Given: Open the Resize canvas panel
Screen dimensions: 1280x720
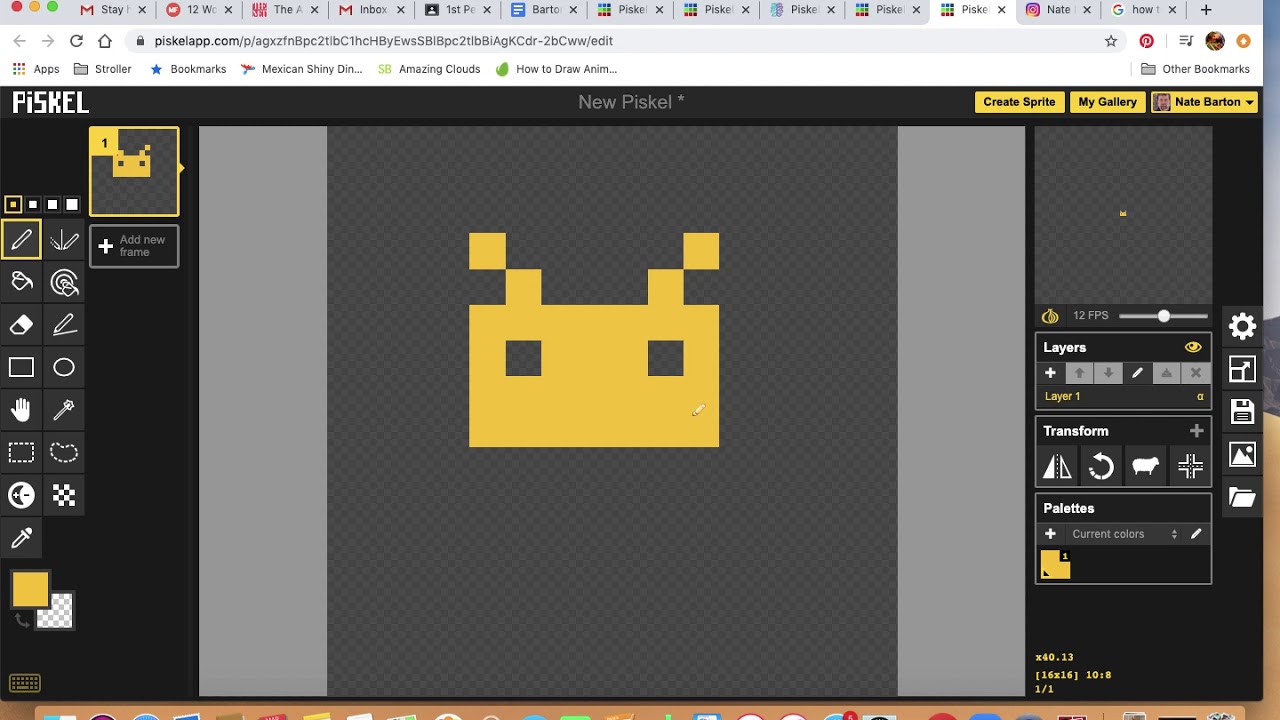Looking at the screenshot, I should 1242,369.
